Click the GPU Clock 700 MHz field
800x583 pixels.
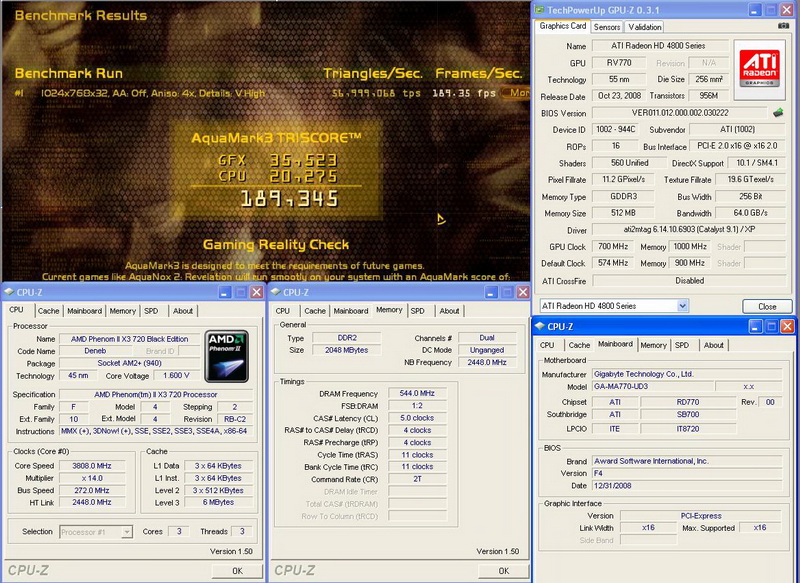coord(613,246)
